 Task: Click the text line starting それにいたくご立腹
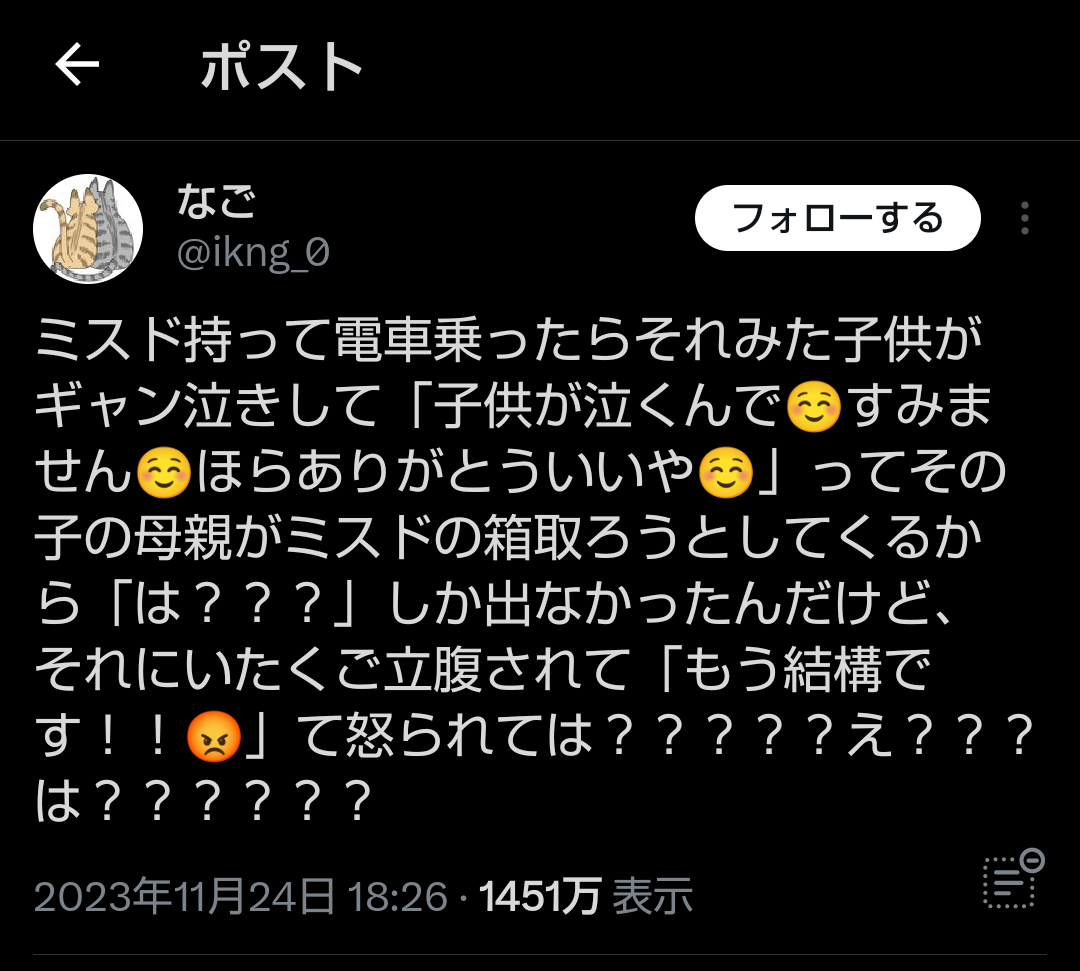pyautogui.click(x=483, y=671)
